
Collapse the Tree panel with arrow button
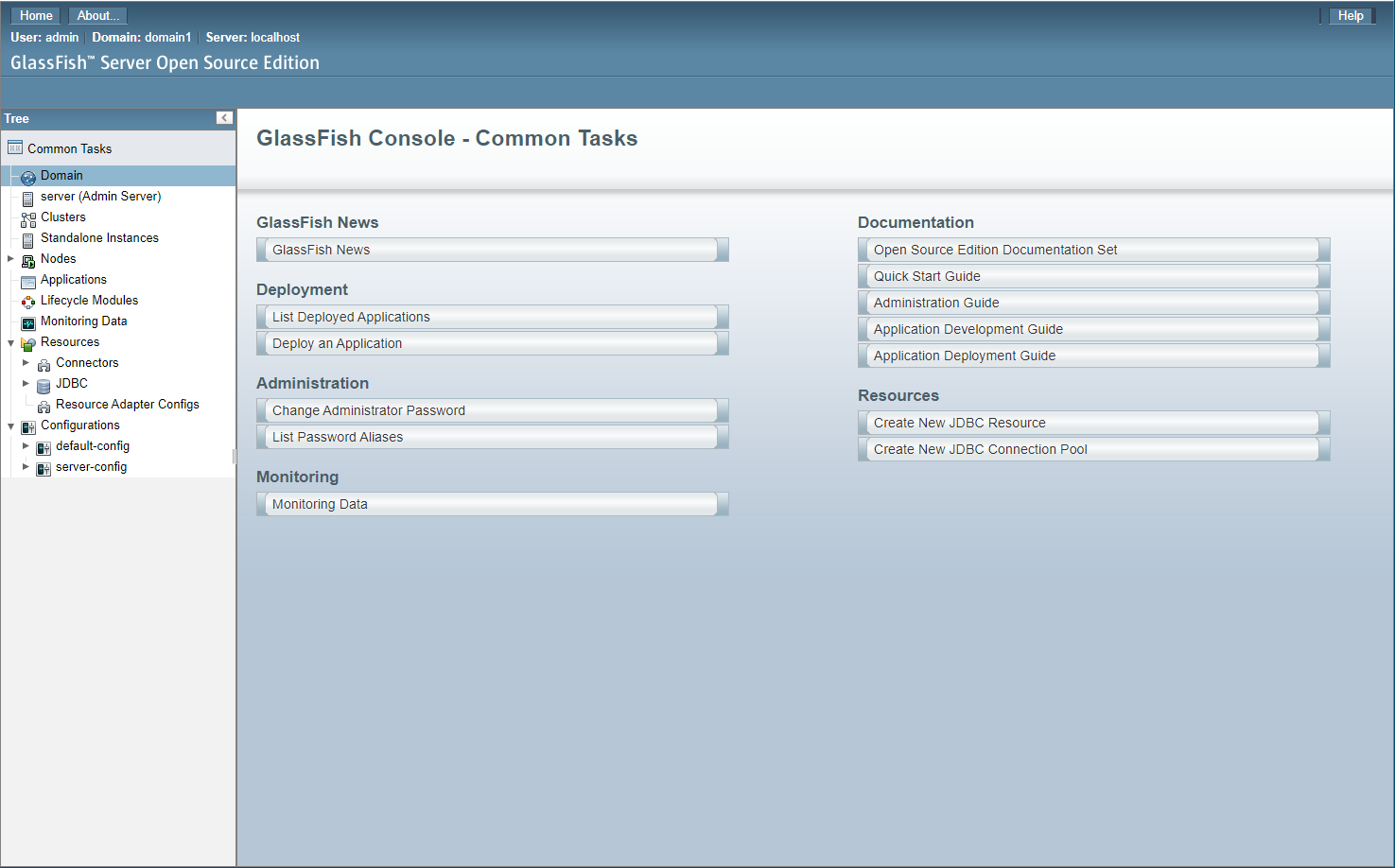click(224, 118)
